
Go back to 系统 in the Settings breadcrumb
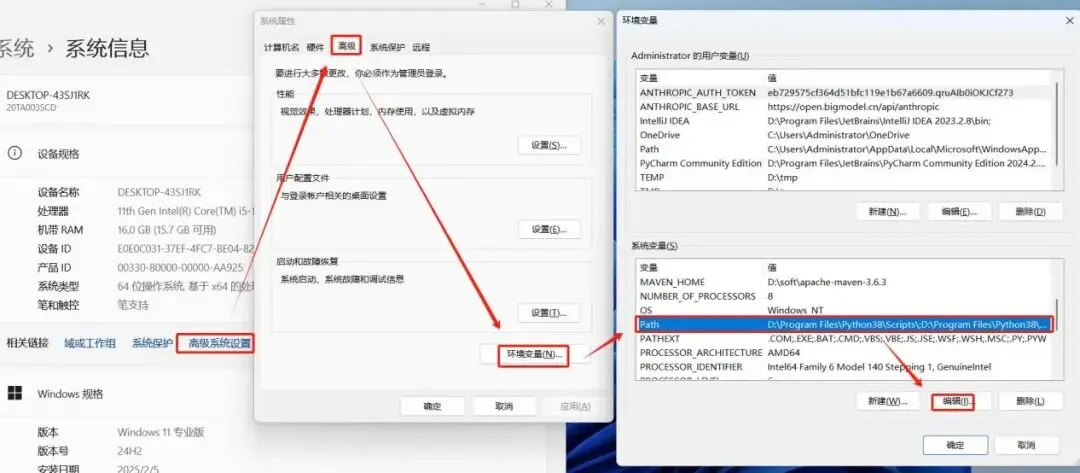17,48
